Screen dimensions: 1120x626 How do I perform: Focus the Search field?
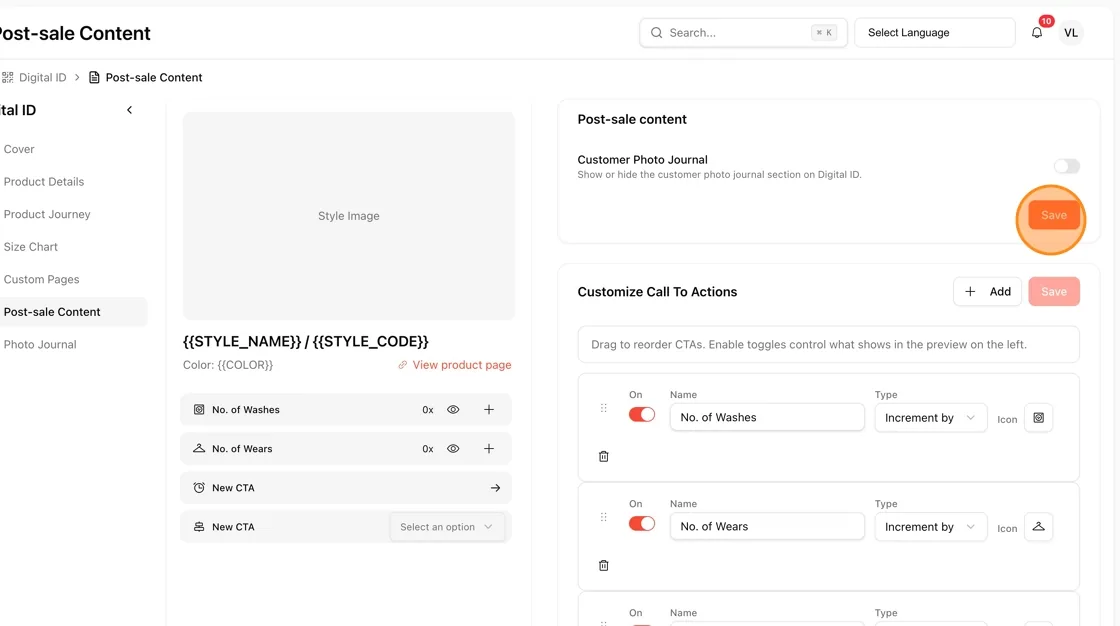click(x=743, y=33)
